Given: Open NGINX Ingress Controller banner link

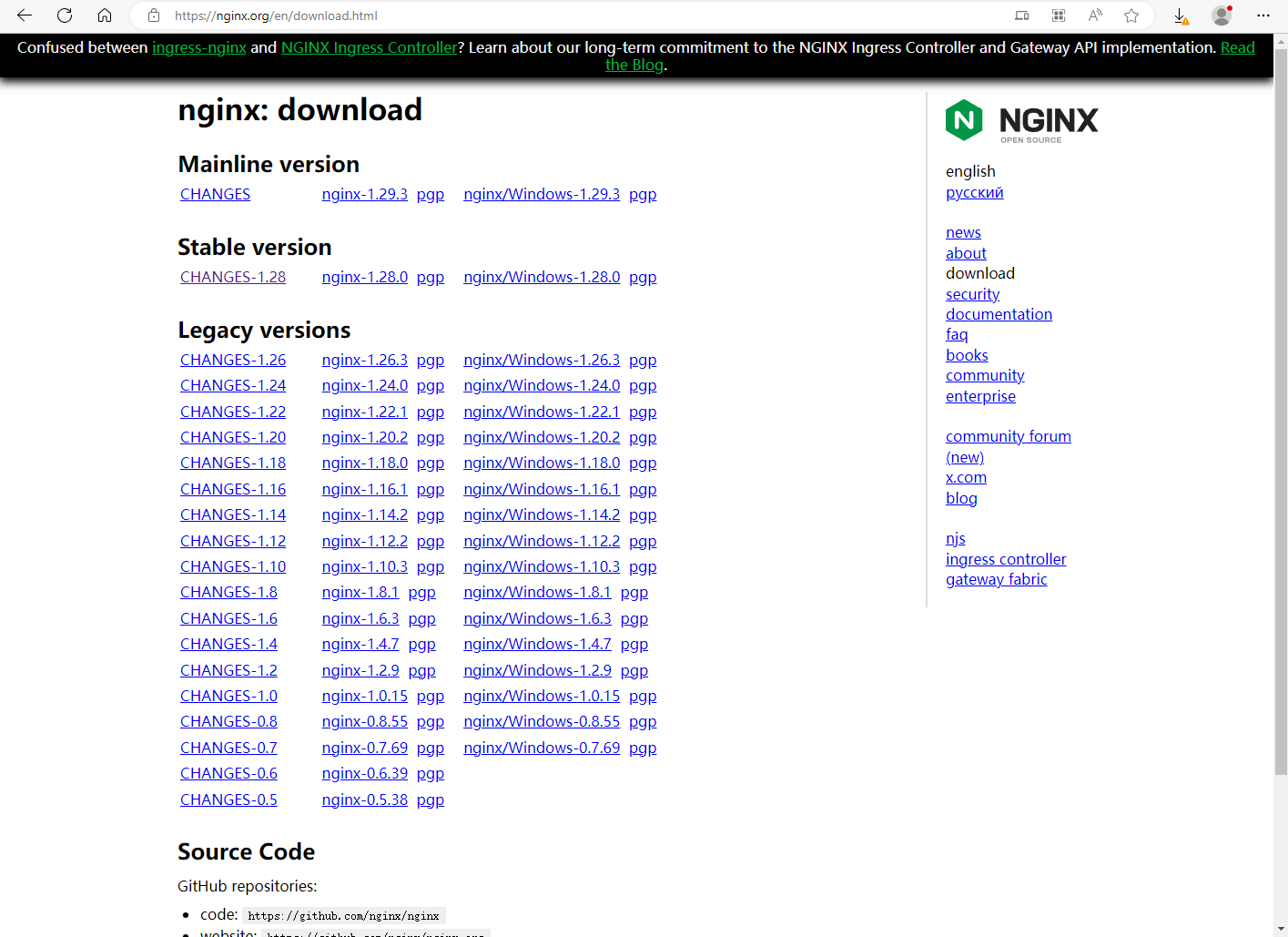Looking at the screenshot, I should click(369, 47).
